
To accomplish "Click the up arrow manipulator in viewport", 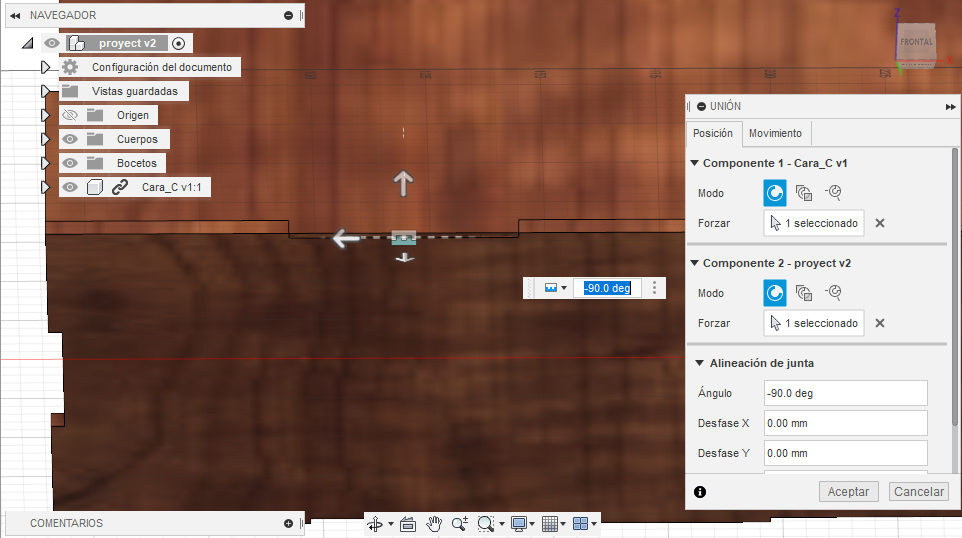I will tap(403, 183).
